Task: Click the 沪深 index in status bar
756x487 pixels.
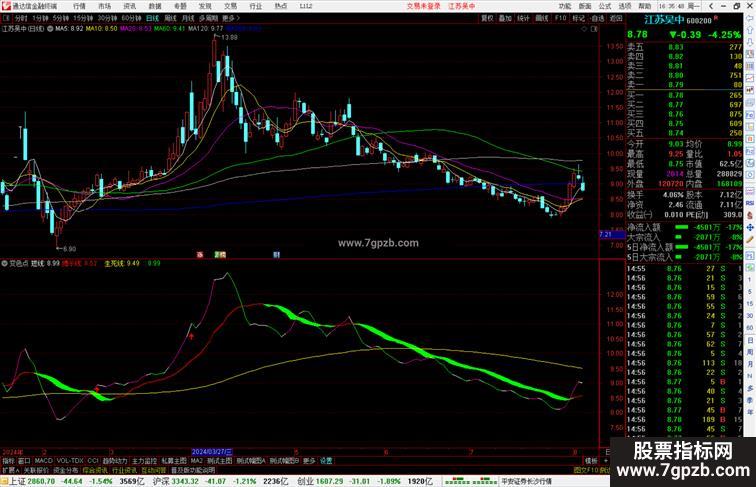Action: 161,481
